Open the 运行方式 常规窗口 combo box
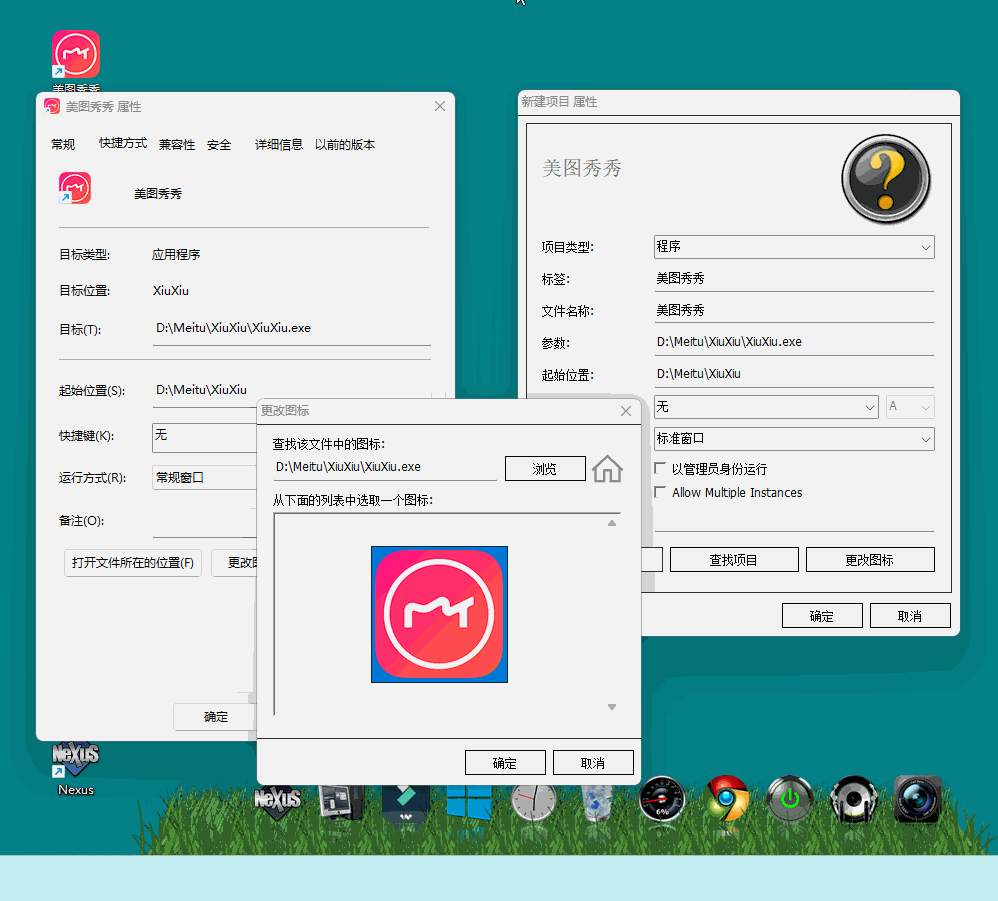 point(205,477)
